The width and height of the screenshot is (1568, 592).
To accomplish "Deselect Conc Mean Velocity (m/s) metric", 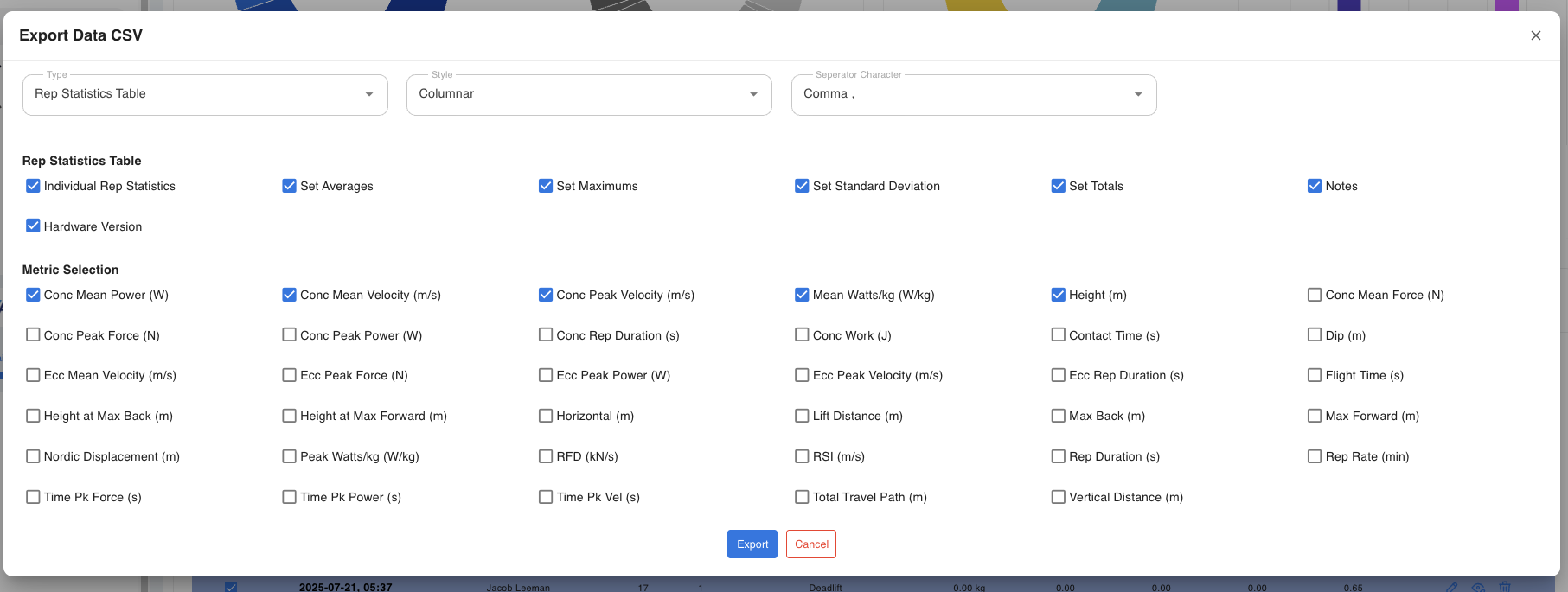I will click(x=289, y=295).
